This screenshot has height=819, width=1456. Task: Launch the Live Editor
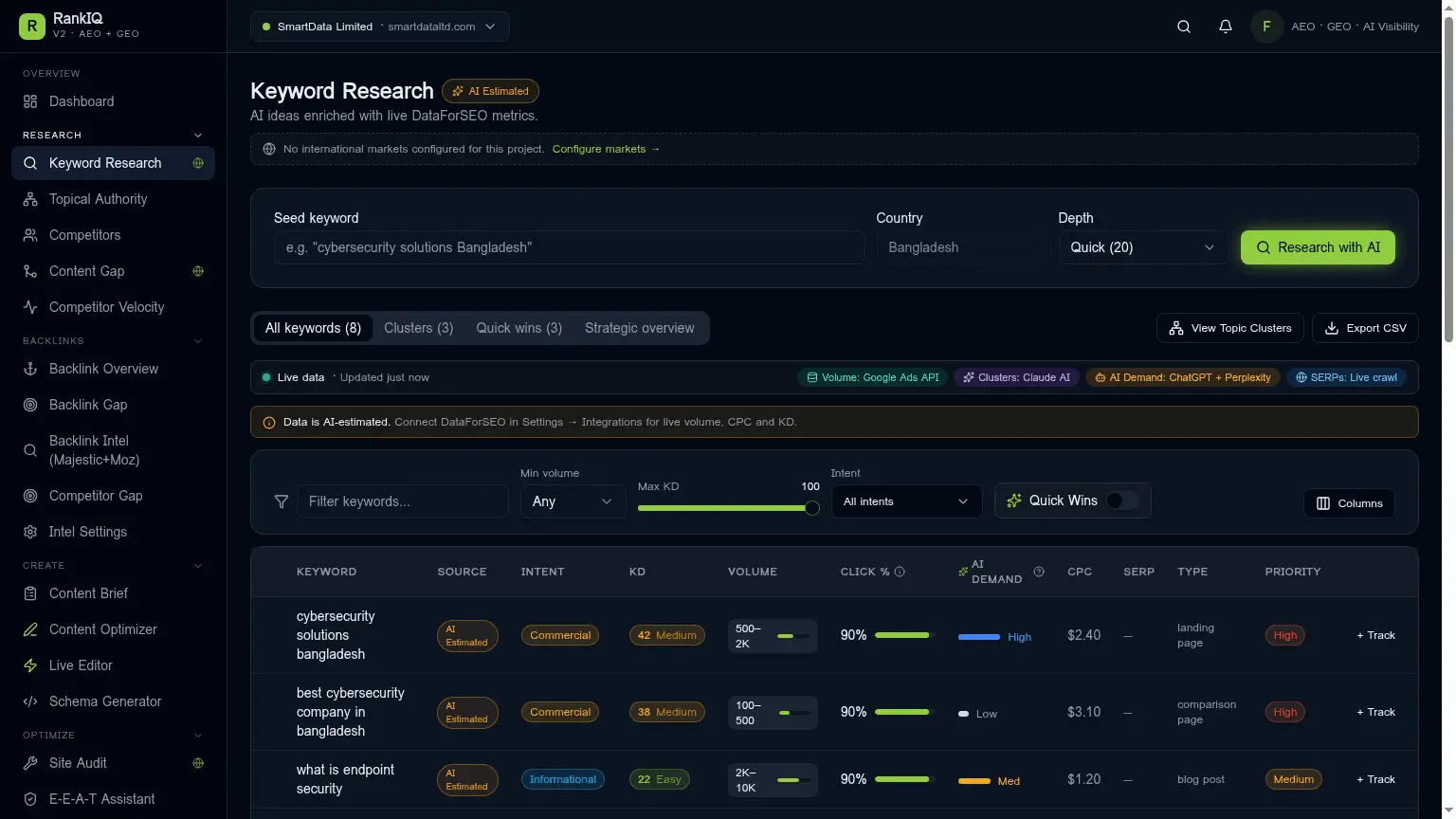click(x=113, y=665)
